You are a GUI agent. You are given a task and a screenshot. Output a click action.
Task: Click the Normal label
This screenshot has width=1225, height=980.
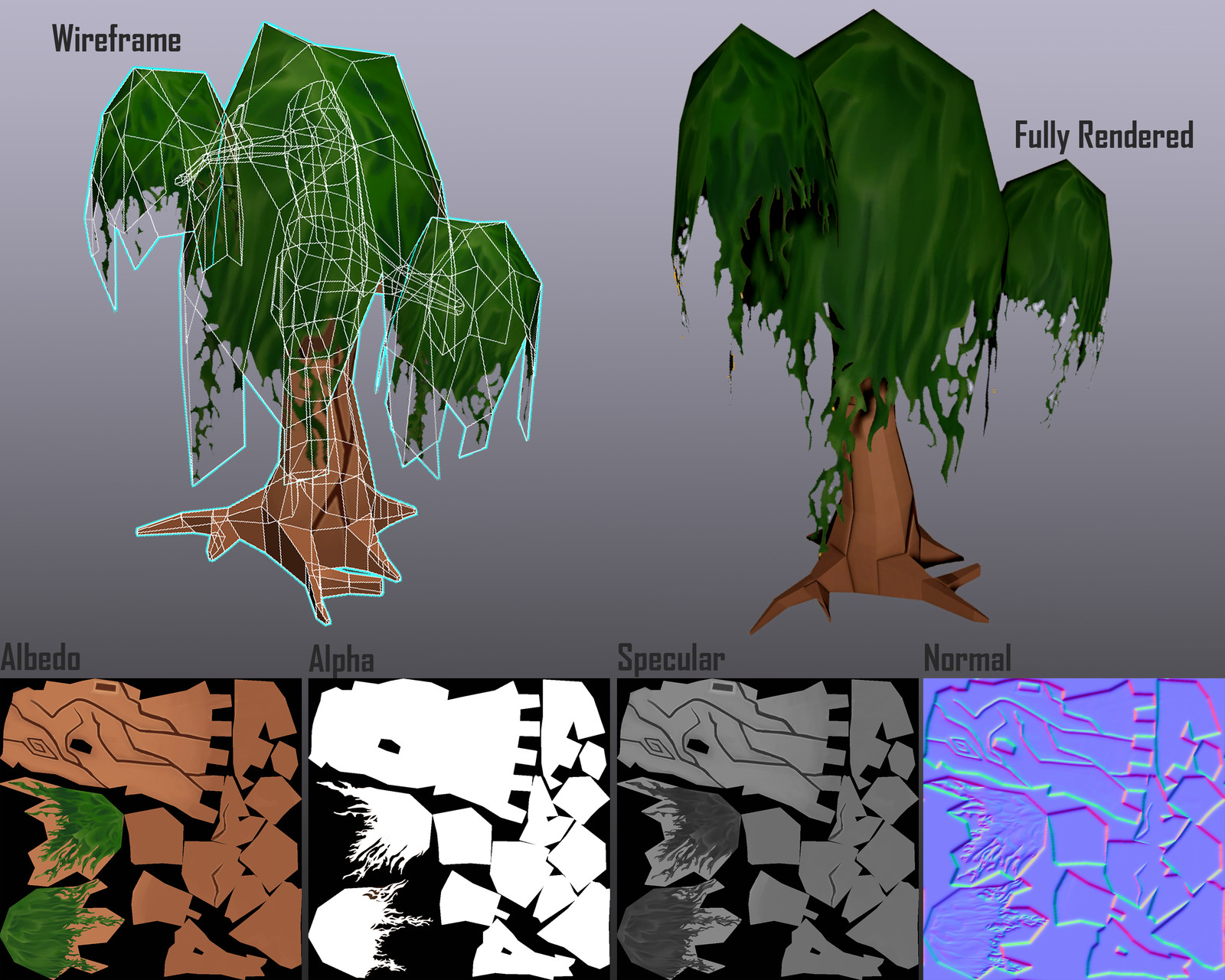[x=968, y=658]
